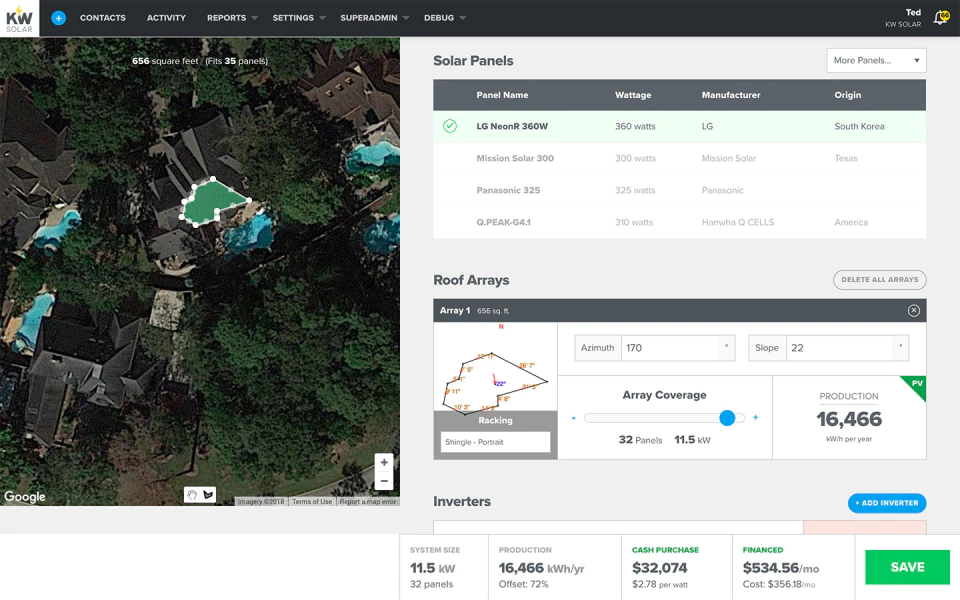Viewport: 960px width, 600px height.
Task: Click Report a map error link
Action: click(368, 501)
